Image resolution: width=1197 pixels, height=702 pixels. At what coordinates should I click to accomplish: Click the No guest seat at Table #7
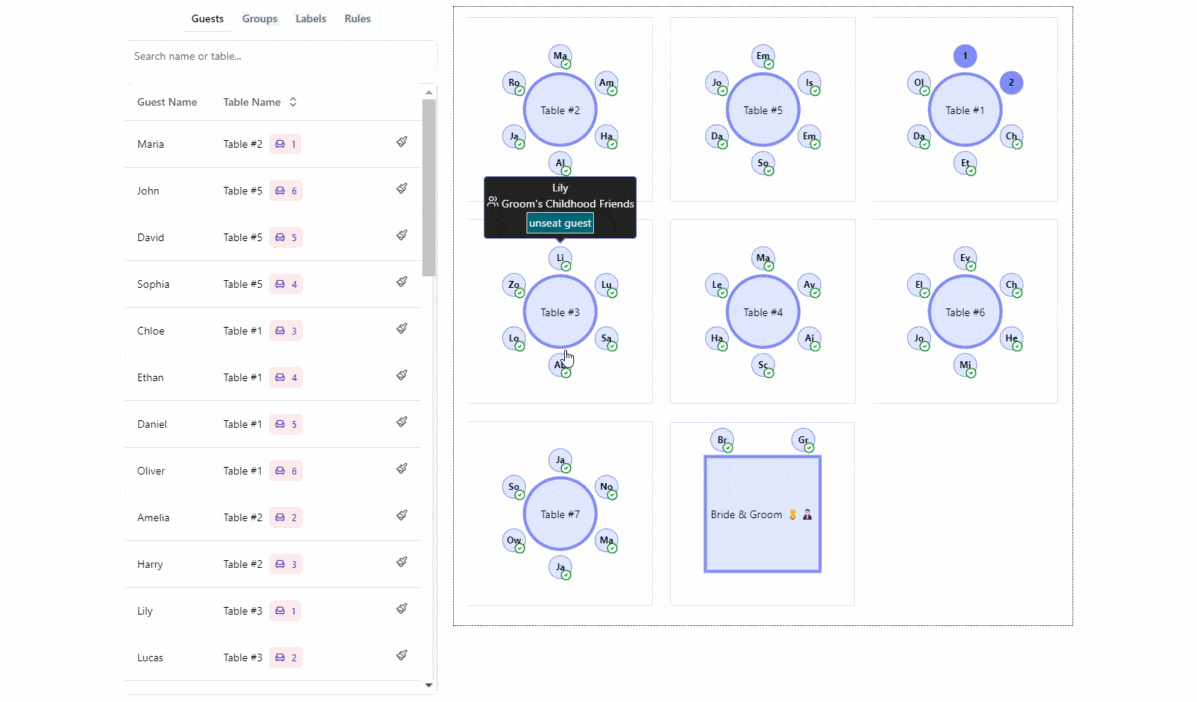[607, 487]
